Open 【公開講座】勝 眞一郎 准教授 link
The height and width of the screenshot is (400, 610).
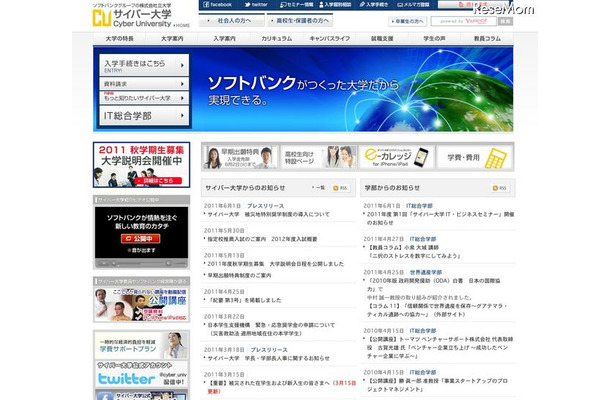click(438, 385)
